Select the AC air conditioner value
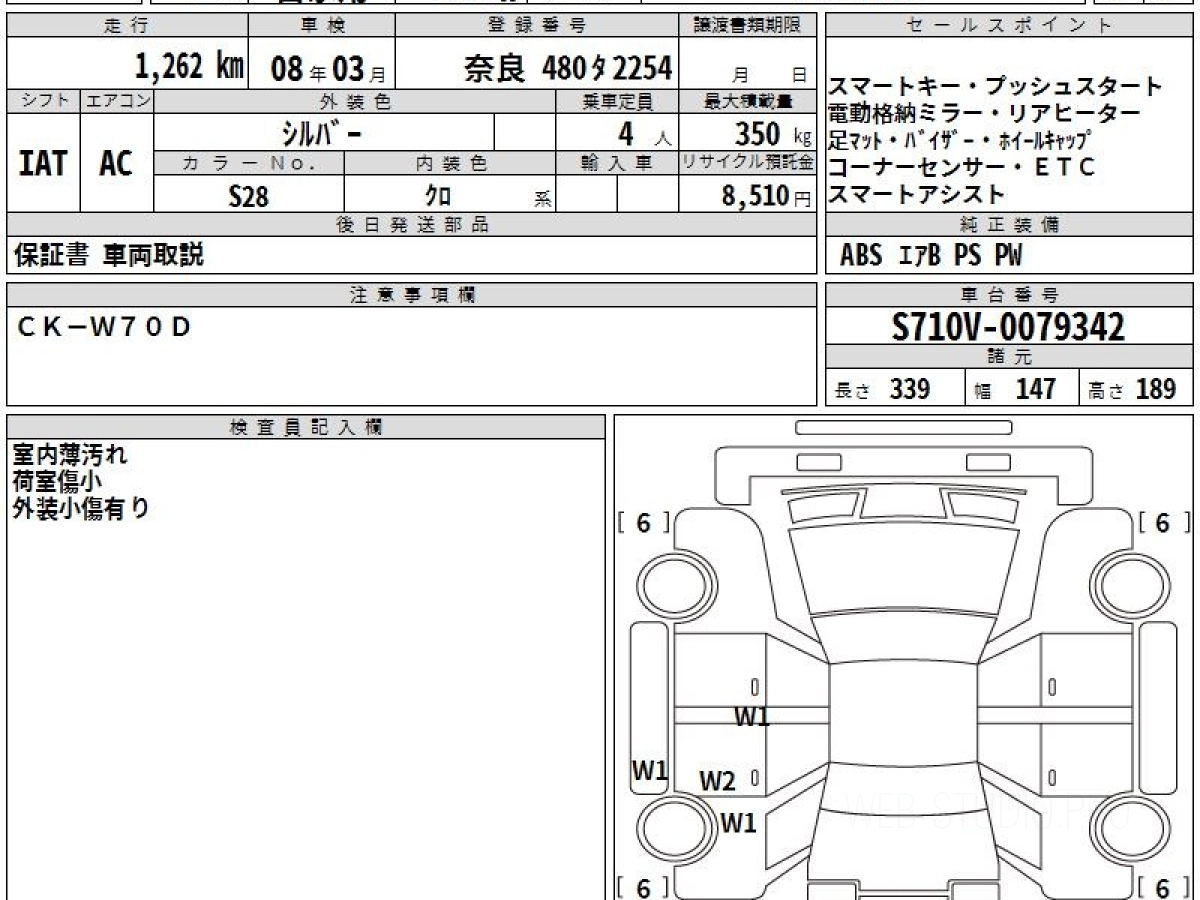The width and height of the screenshot is (1200, 900). click(x=116, y=163)
